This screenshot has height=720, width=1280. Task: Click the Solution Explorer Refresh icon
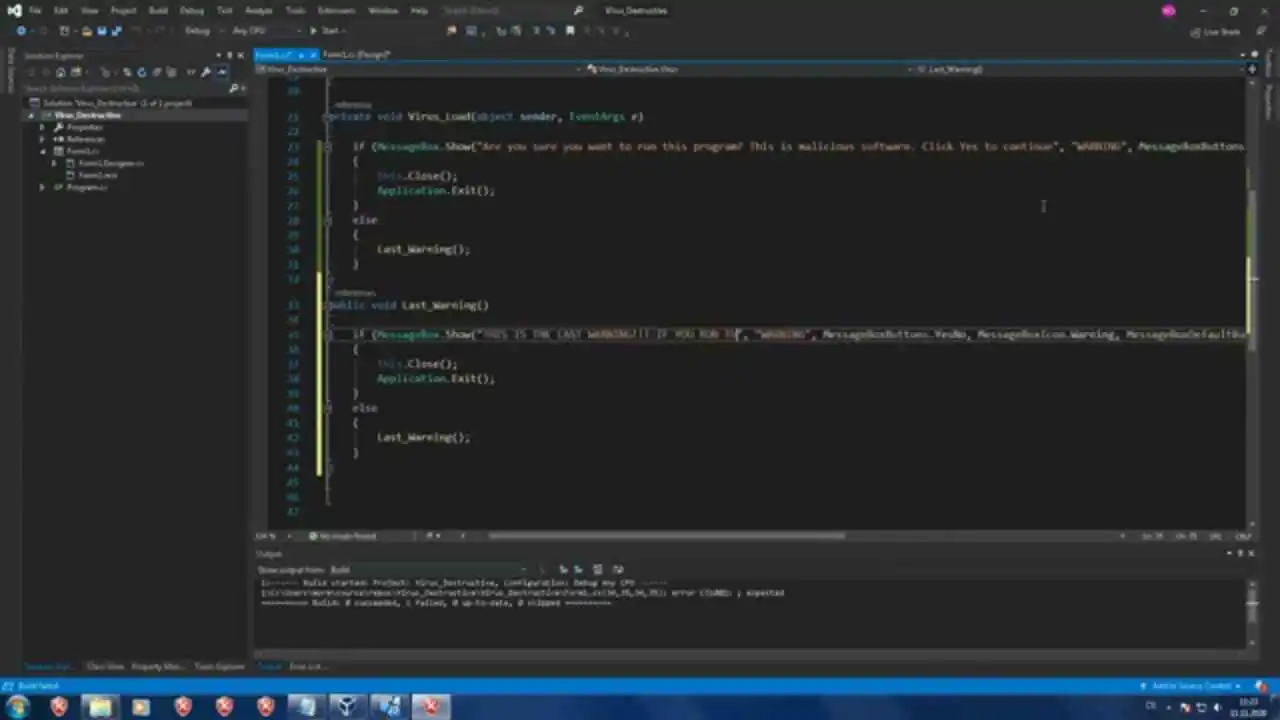(x=141, y=72)
